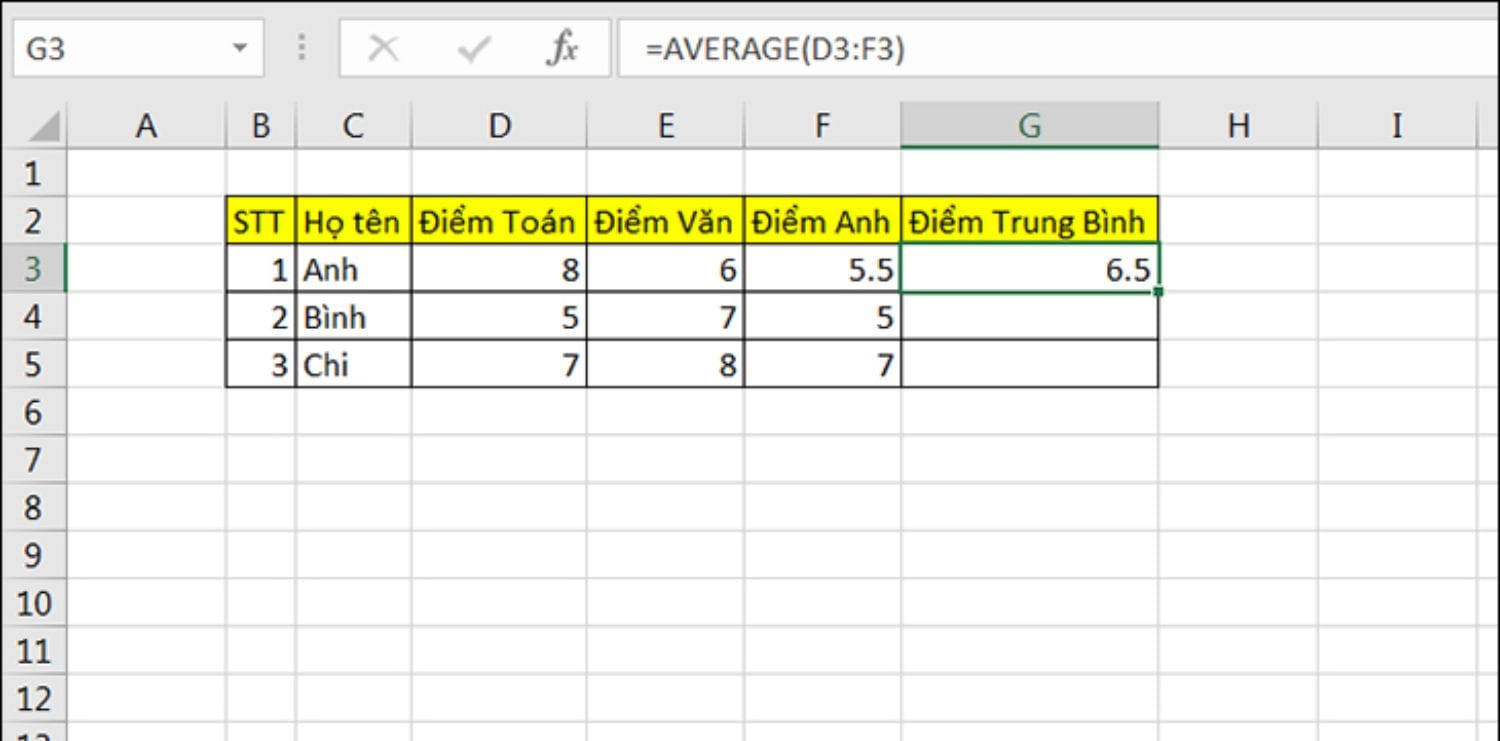This screenshot has height=741, width=1500.
Task: Select the cell containing name Anh
Action: 354,269
